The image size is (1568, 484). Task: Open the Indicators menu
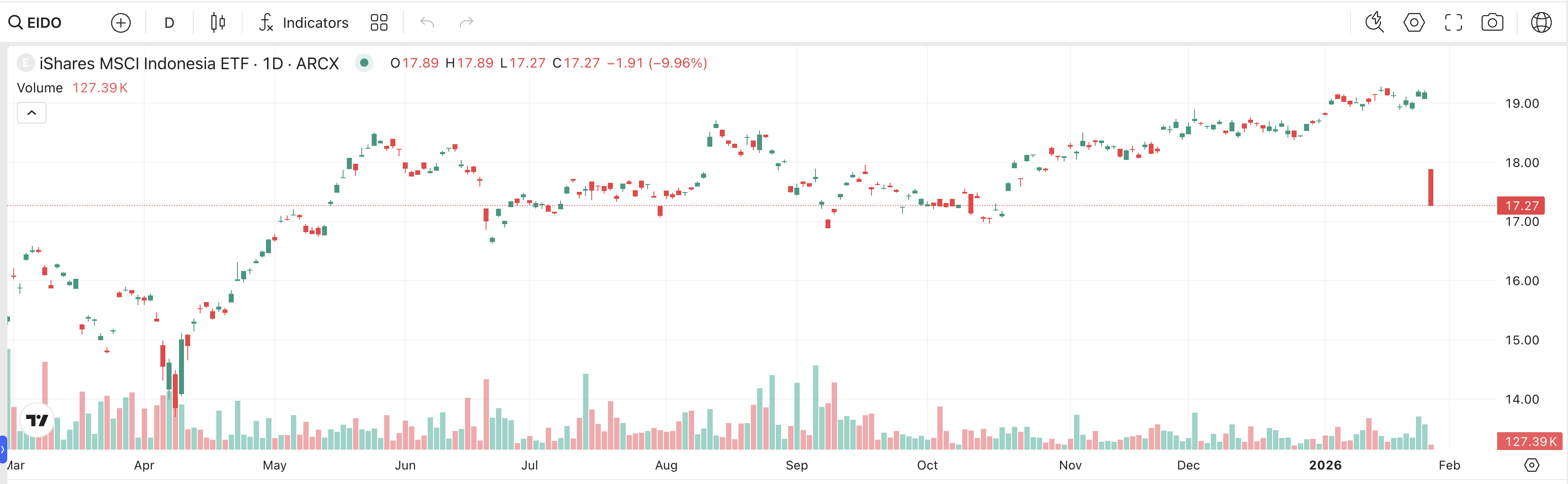pos(303,22)
